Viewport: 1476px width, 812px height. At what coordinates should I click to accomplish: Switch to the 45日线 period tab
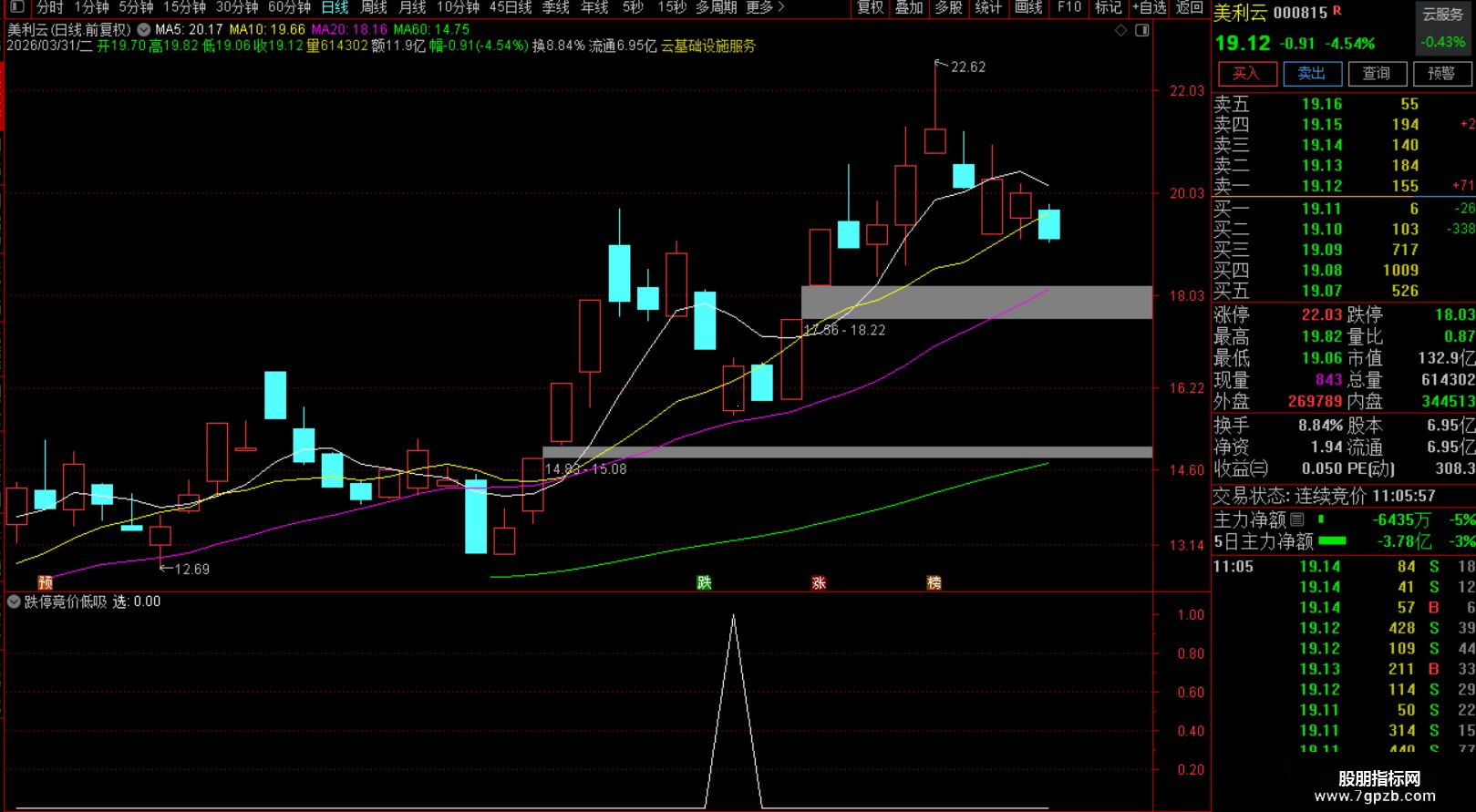(x=511, y=7)
